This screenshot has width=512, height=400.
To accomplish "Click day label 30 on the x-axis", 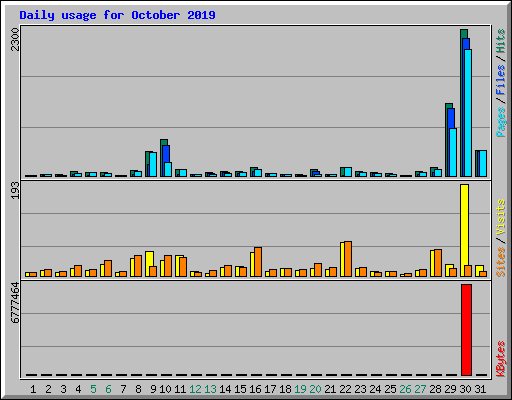I will 465,389.
